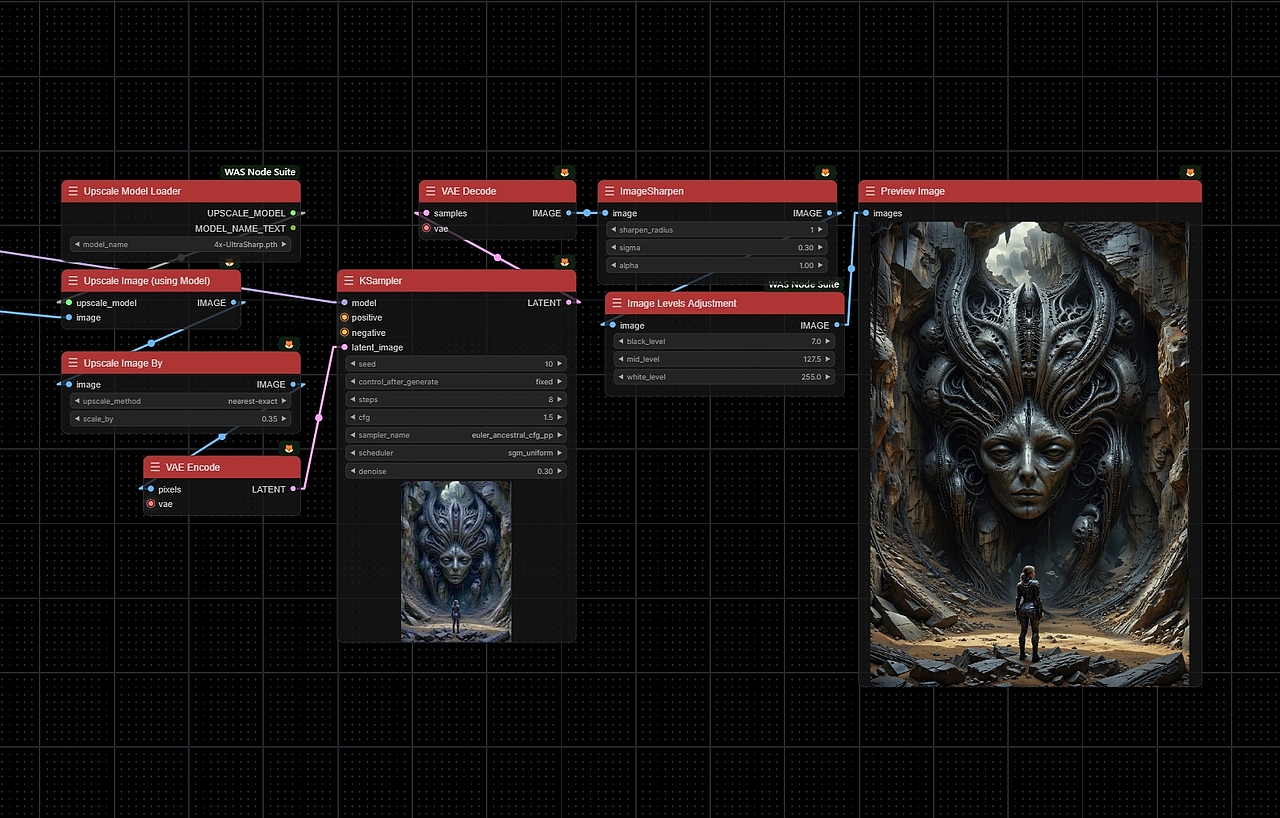Click the latent_image input port on KSampler
Image resolution: width=1280 pixels, height=818 pixels.
tap(344, 348)
